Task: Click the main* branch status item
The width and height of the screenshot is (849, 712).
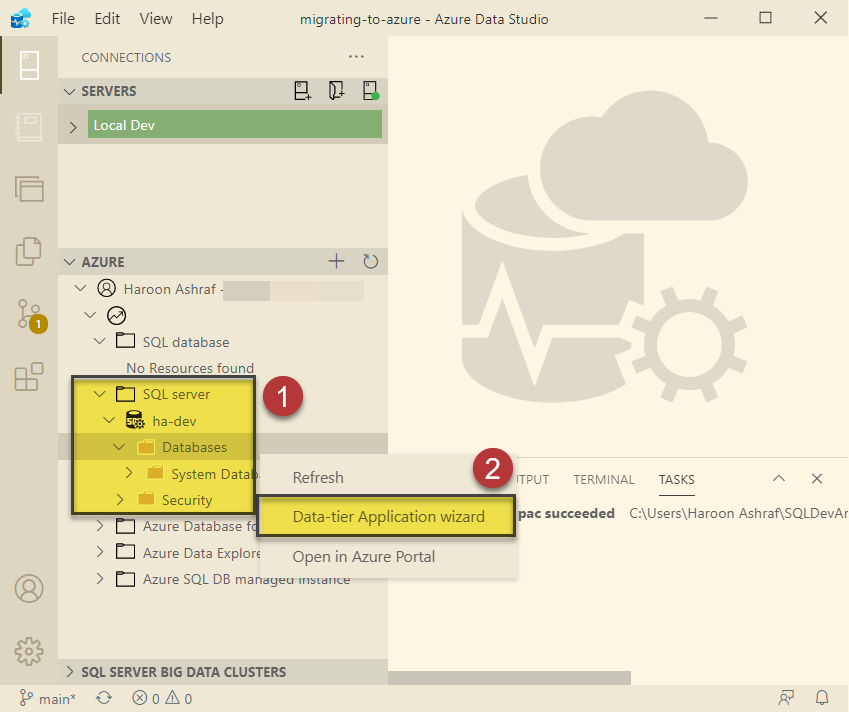Action: coord(48,698)
